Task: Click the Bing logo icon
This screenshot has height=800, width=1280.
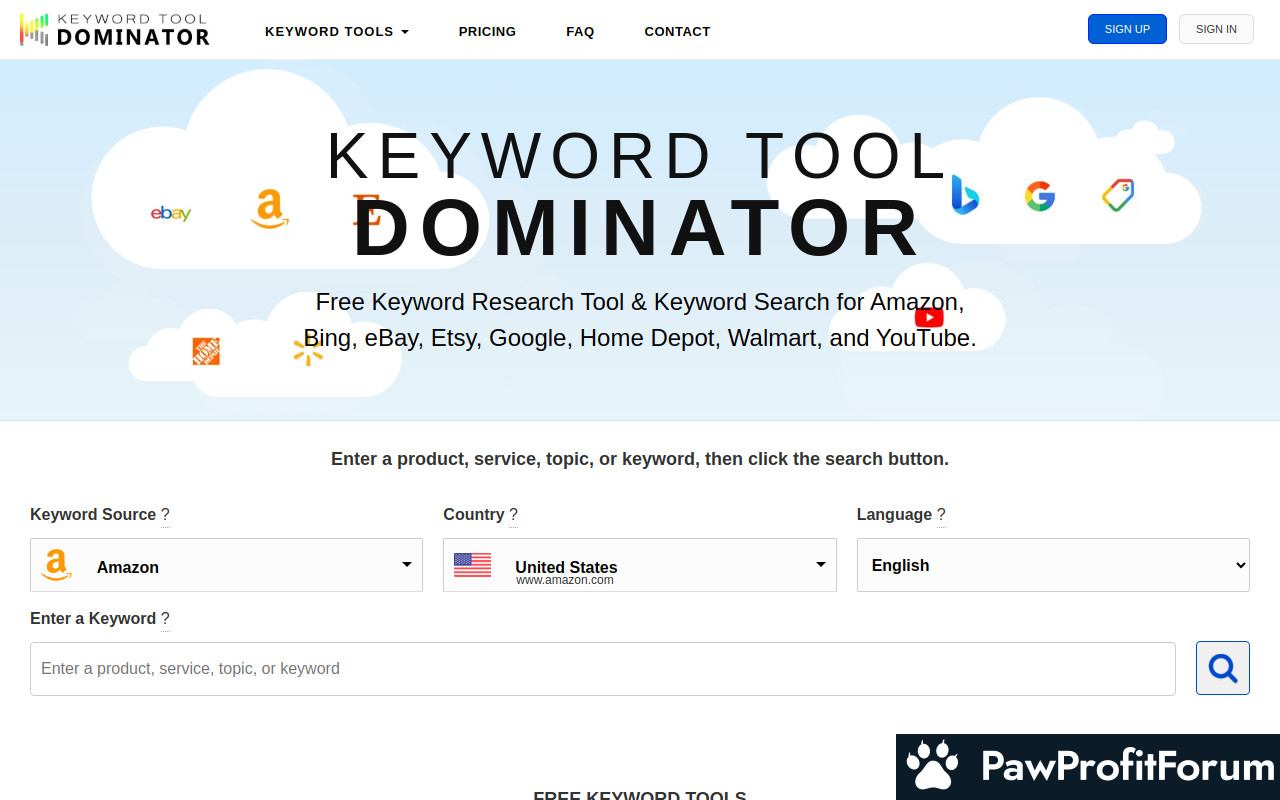Action: tap(964, 195)
